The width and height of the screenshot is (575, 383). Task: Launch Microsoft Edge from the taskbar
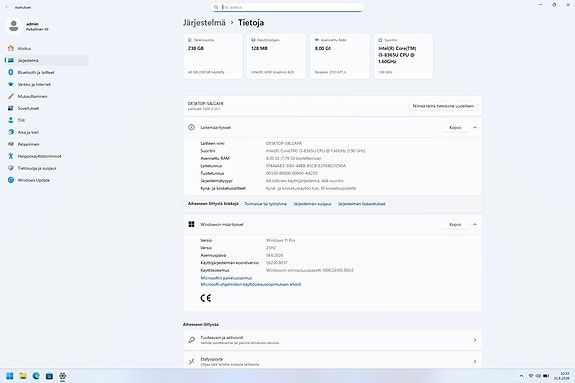click(36, 376)
